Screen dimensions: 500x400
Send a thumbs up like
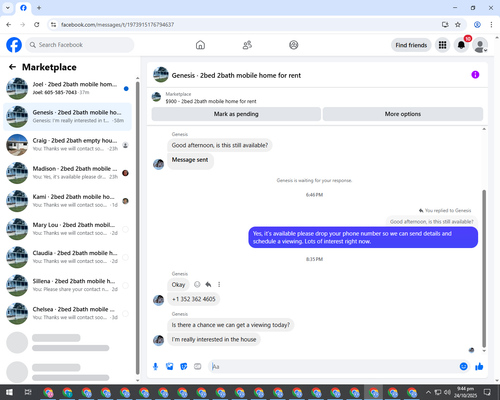pos(479,367)
